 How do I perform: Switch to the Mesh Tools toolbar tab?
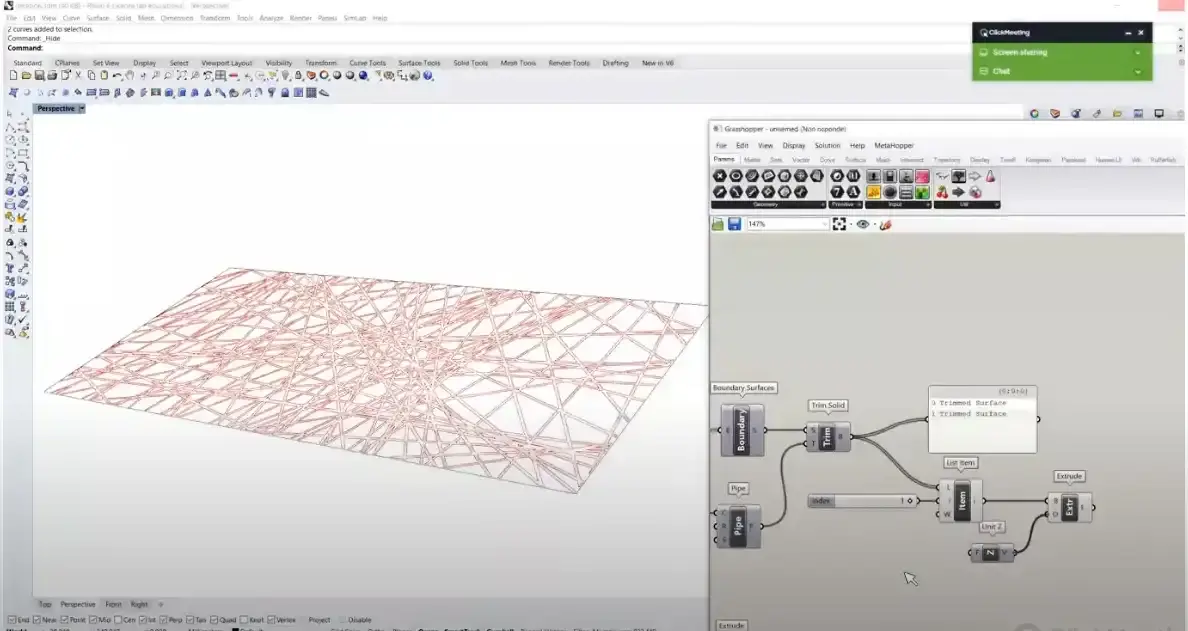pyautogui.click(x=518, y=63)
